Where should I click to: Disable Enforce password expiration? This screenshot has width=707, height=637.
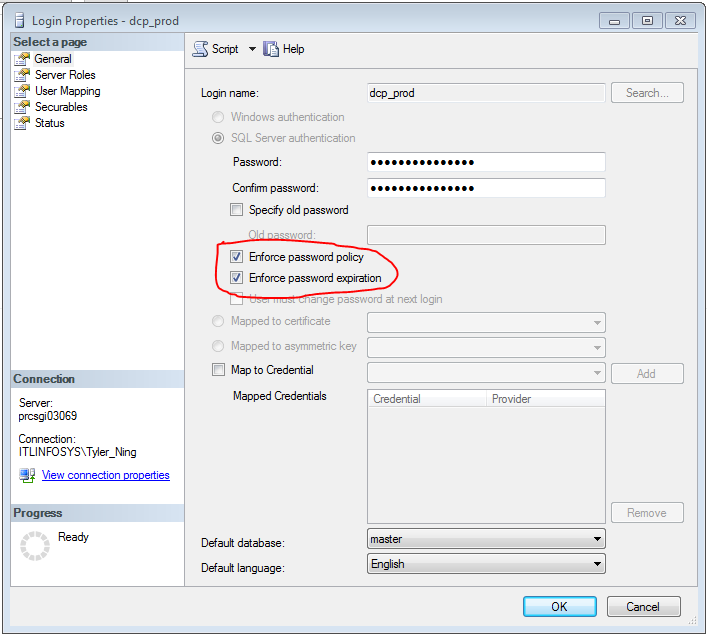pos(237,278)
